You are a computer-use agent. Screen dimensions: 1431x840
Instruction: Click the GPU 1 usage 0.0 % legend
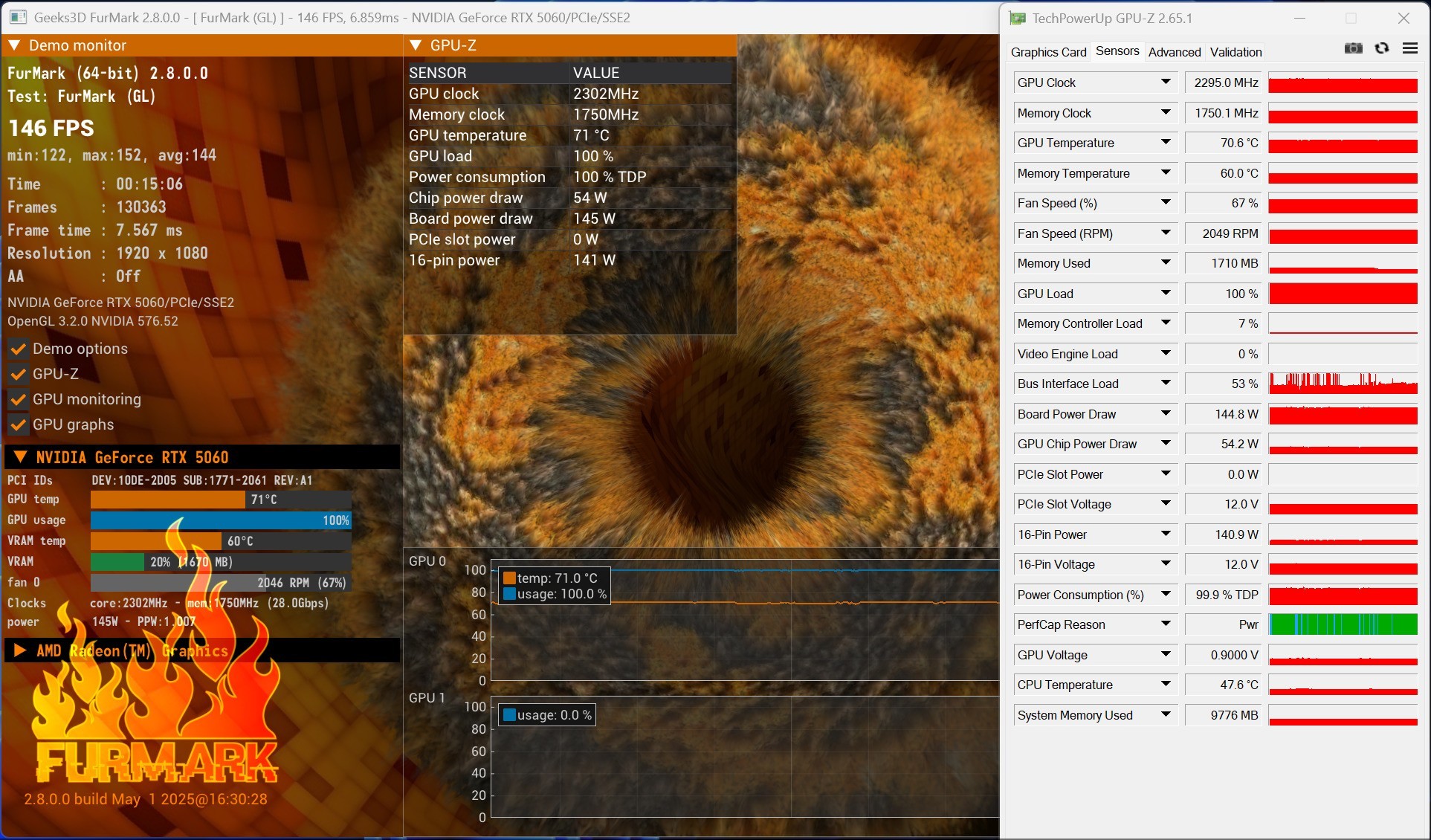[547, 715]
